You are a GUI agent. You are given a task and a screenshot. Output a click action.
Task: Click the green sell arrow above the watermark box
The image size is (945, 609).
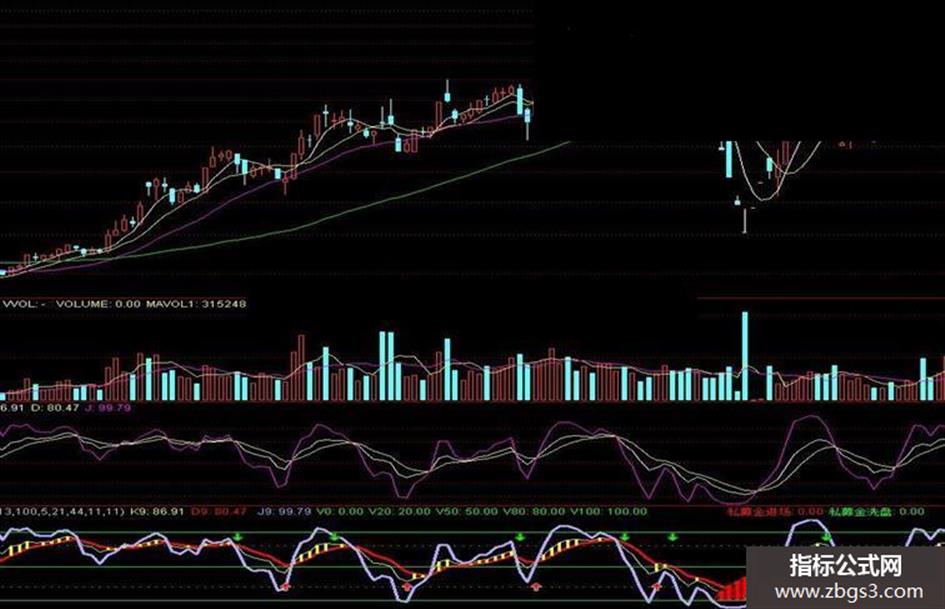(x=827, y=536)
